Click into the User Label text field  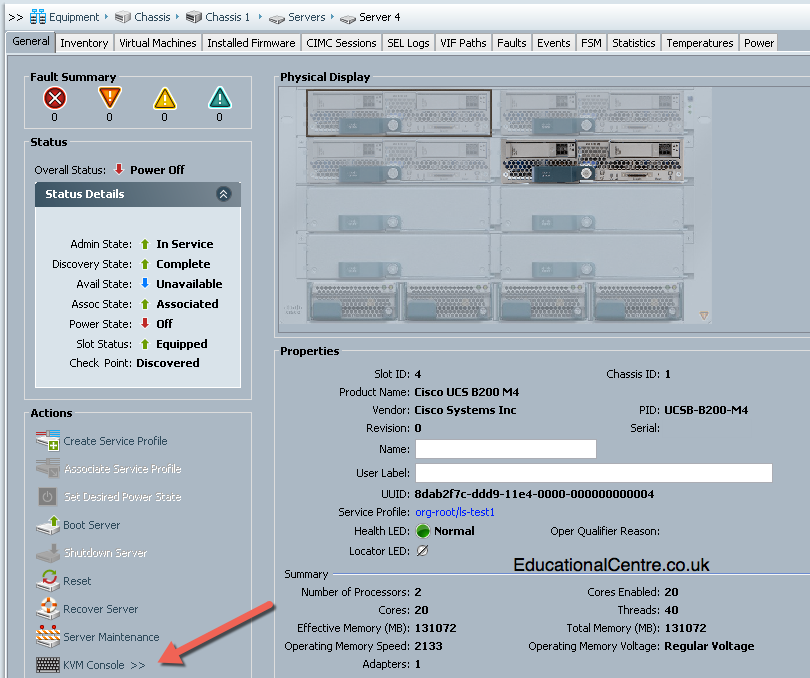coord(594,473)
